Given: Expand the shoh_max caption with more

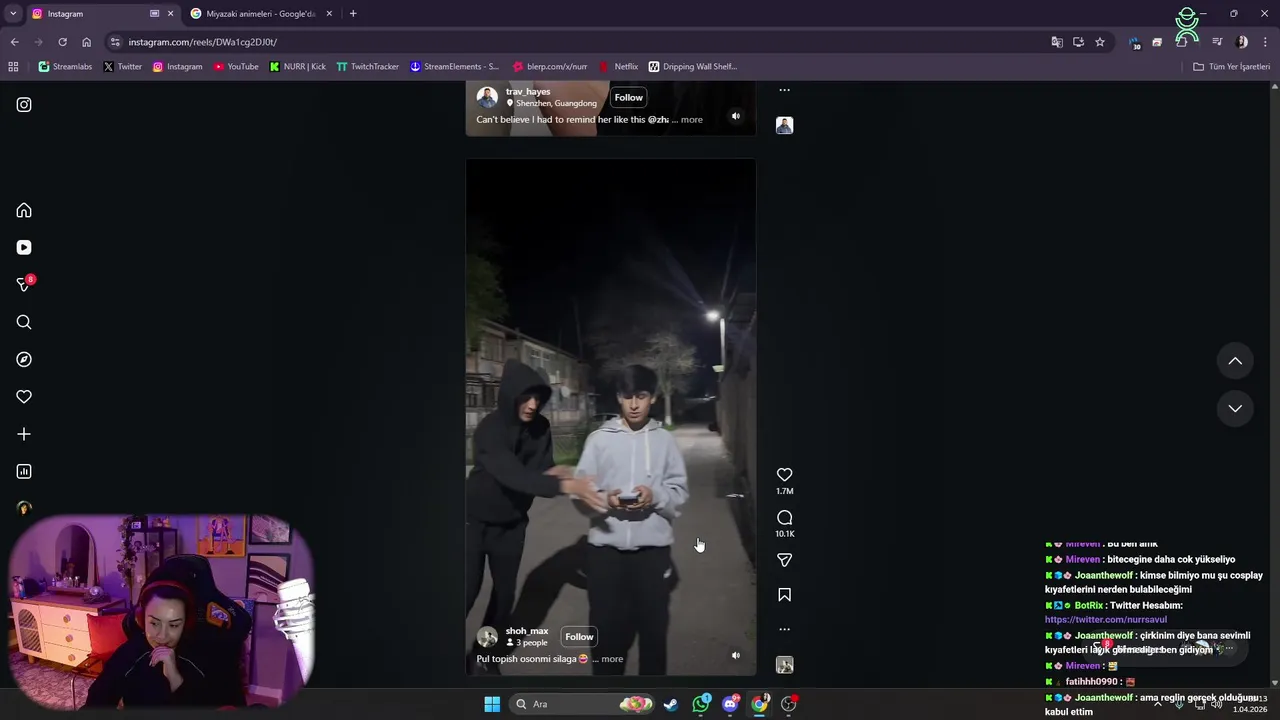Looking at the screenshot, I should click(x=612, y=659).
